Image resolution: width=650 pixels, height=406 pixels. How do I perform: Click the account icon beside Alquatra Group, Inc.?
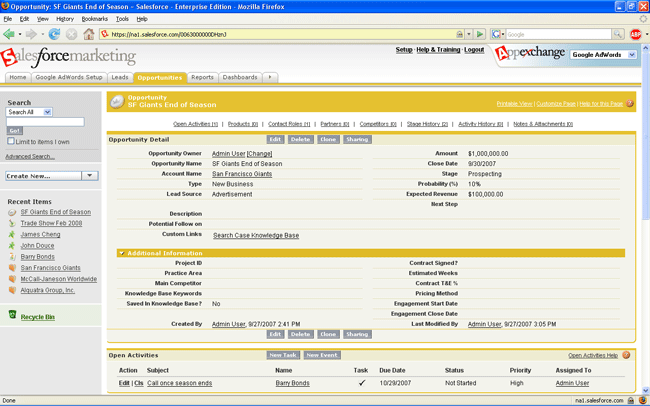tap(12, 290)
